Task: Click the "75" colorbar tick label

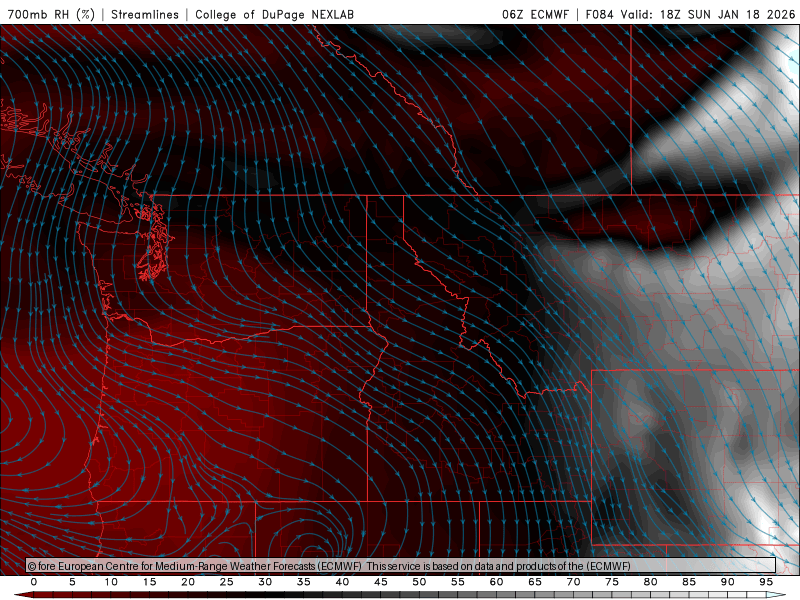Action: tap(612, 582)
